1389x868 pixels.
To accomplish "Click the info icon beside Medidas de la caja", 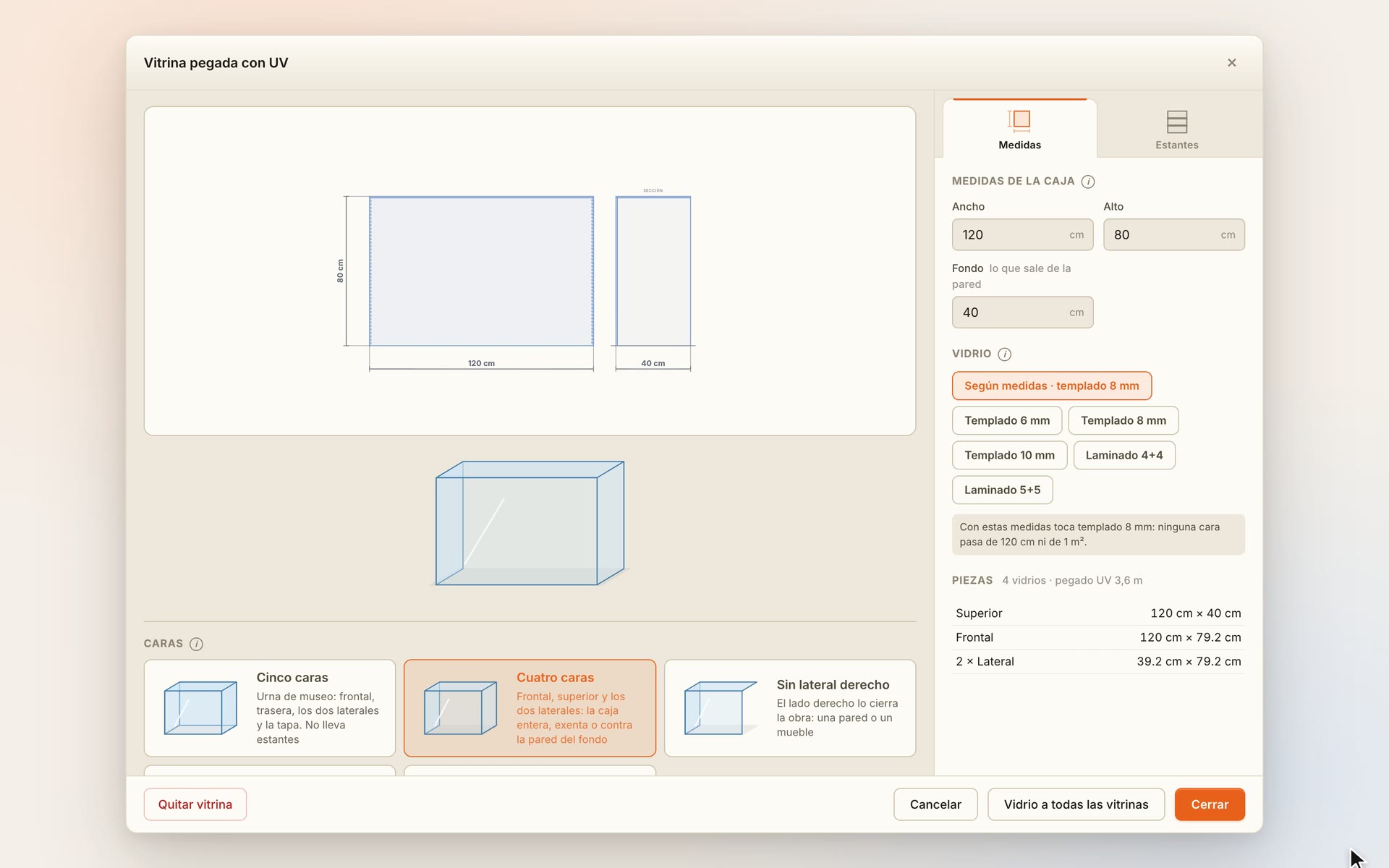I will (x=1087, y=182).
